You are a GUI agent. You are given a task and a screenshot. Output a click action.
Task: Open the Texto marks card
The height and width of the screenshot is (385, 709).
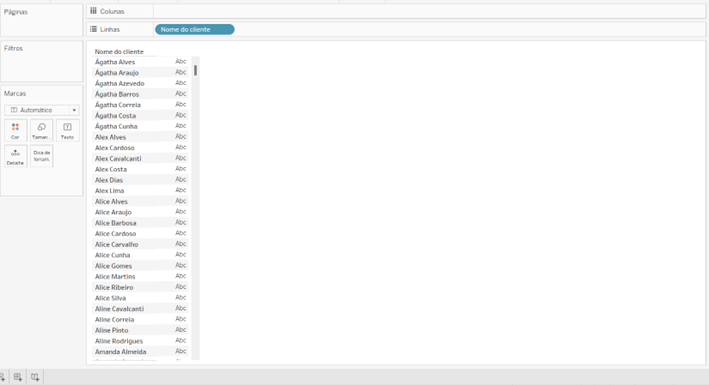tap(67, 130)
